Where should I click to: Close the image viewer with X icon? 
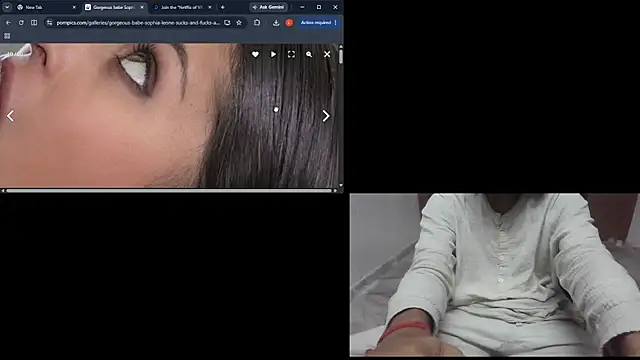(327, 54)
